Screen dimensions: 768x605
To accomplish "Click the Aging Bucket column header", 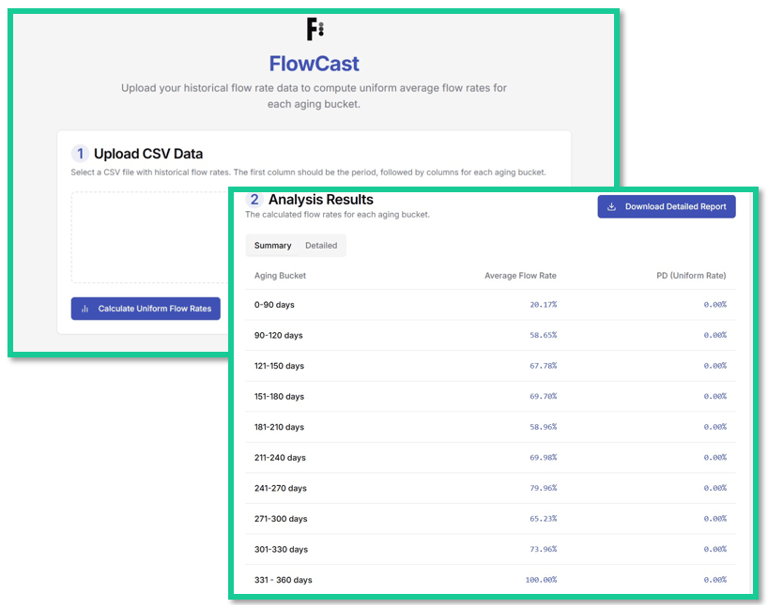I will tap(280, 275).
